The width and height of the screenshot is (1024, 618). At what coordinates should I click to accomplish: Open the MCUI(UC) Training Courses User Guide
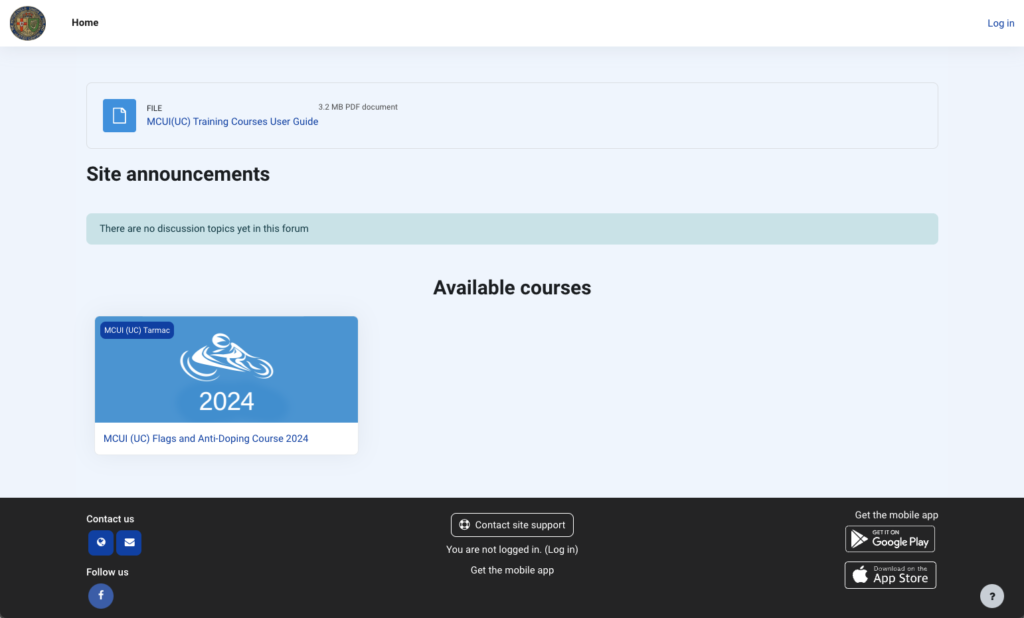232,121
